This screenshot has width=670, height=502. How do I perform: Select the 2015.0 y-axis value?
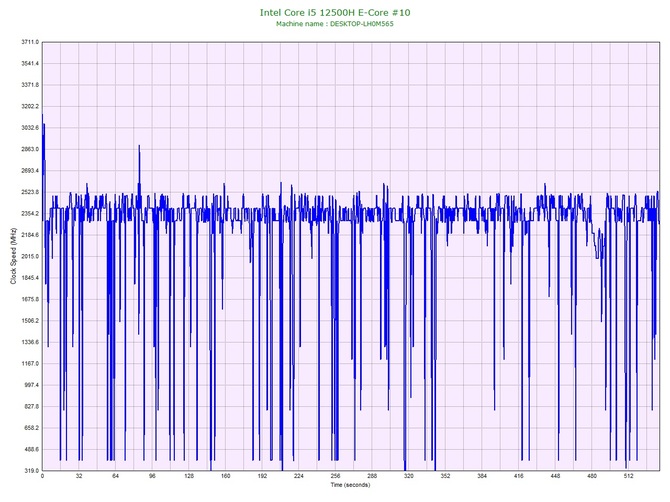tap(30, 256)
